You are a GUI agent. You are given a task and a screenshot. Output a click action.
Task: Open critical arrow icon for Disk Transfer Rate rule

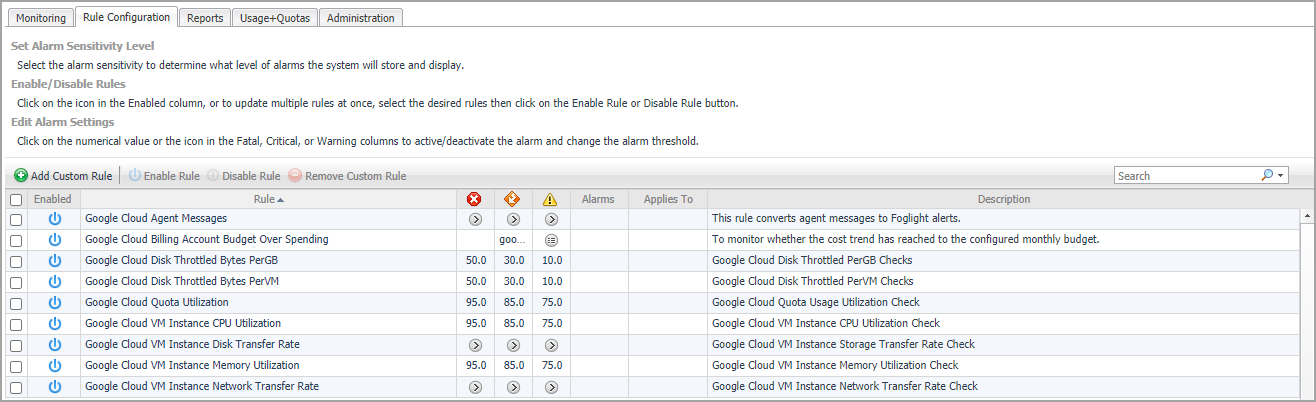tap(513, 344)
